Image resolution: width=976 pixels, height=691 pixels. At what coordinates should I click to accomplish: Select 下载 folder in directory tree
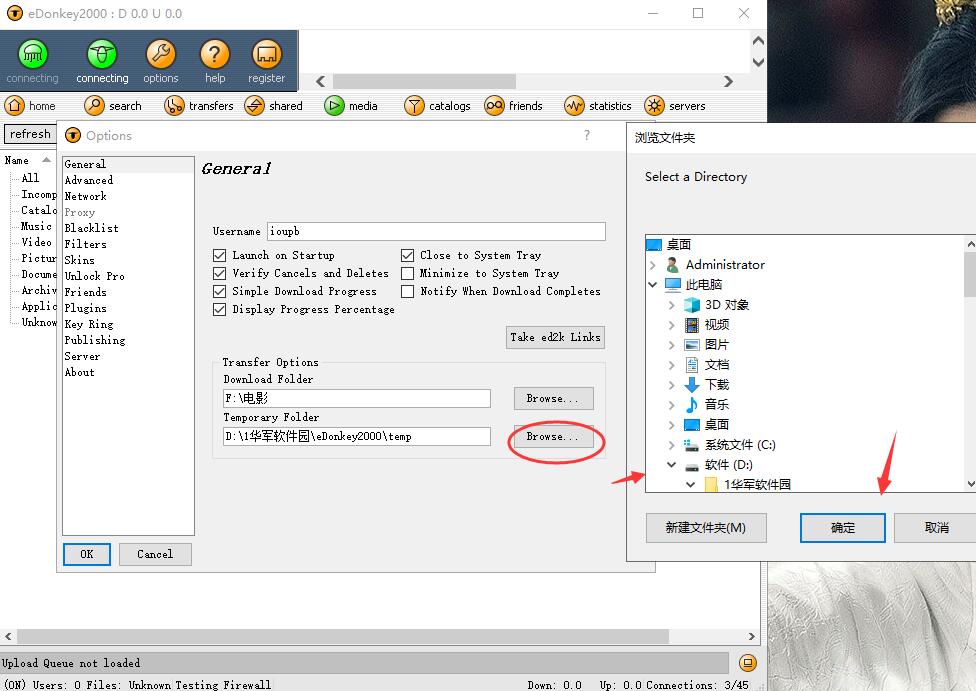tap(716, 384)
